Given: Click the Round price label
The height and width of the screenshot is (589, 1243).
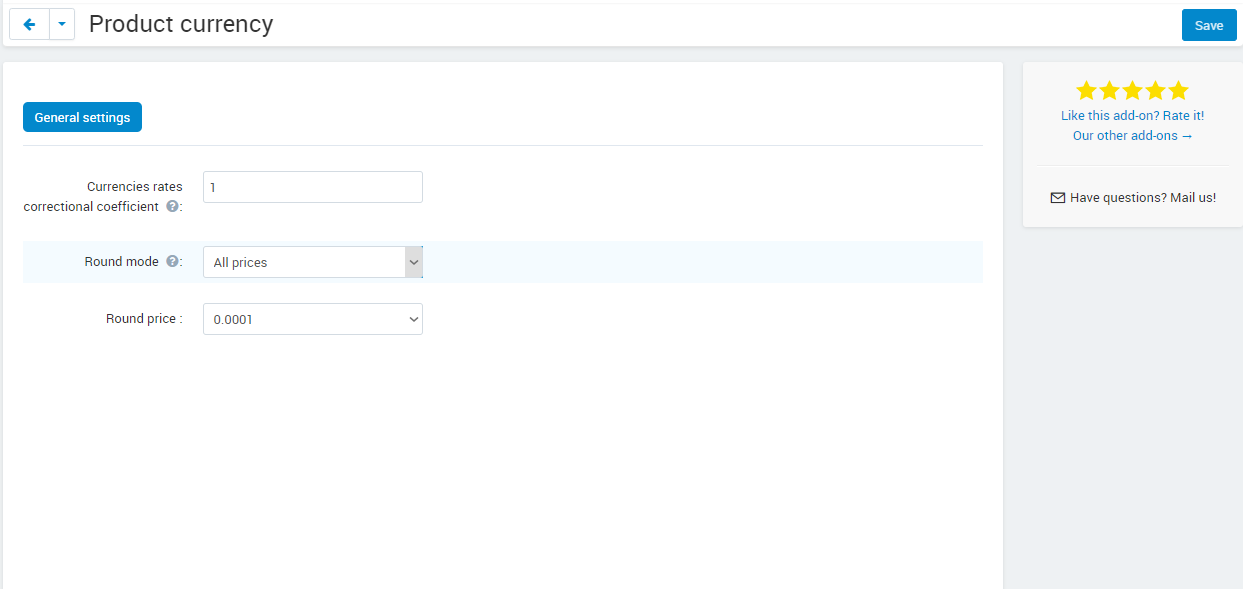Looking at the screenshot, I should tap(144, 319).
